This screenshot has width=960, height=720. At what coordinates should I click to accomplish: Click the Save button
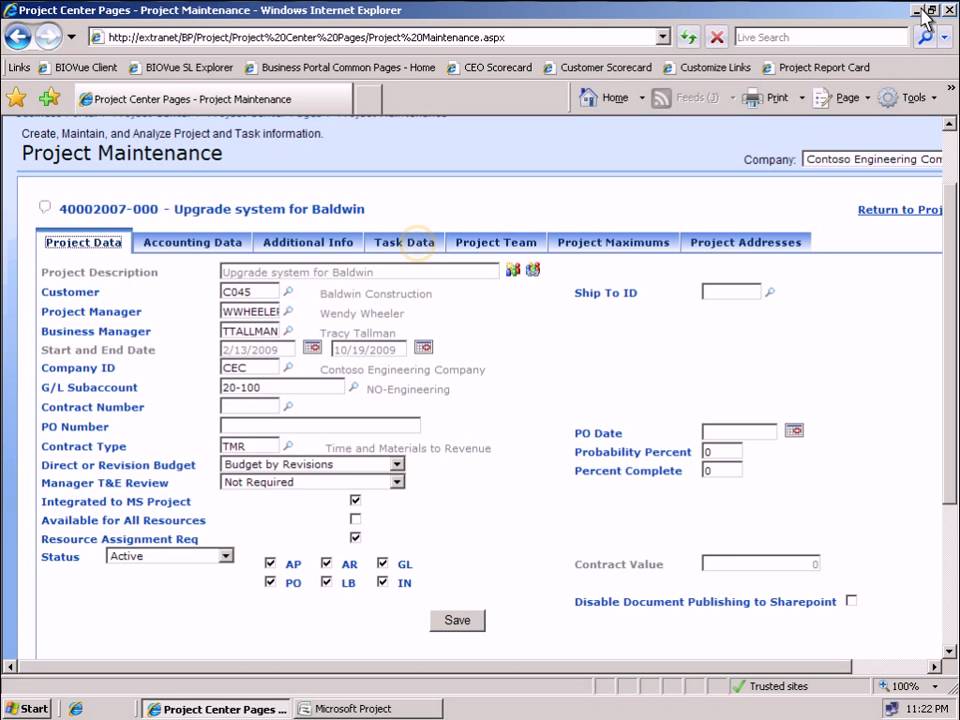pos(457,620)
